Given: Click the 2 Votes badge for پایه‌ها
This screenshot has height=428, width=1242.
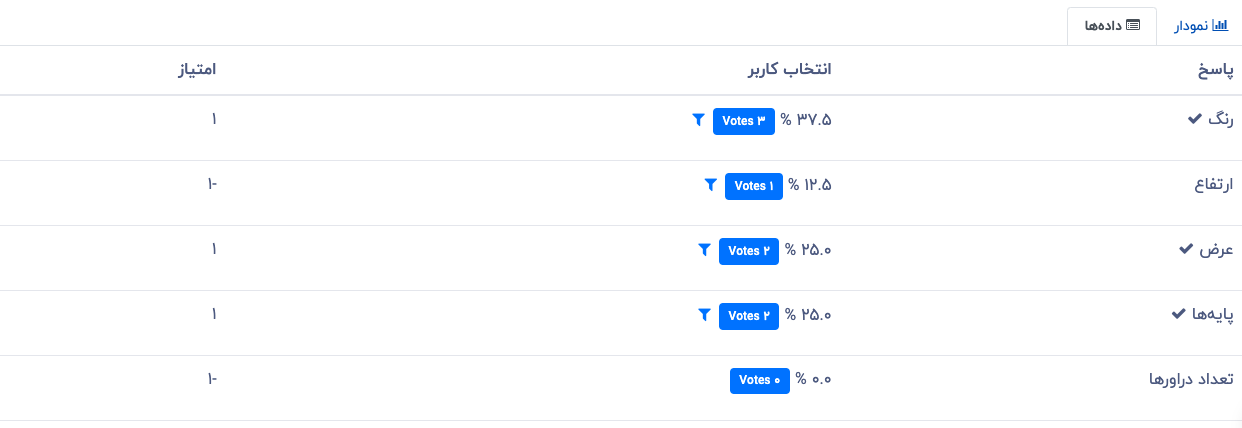Looking at the screenshot, I should pyautogui.click(x=748, y=316).
